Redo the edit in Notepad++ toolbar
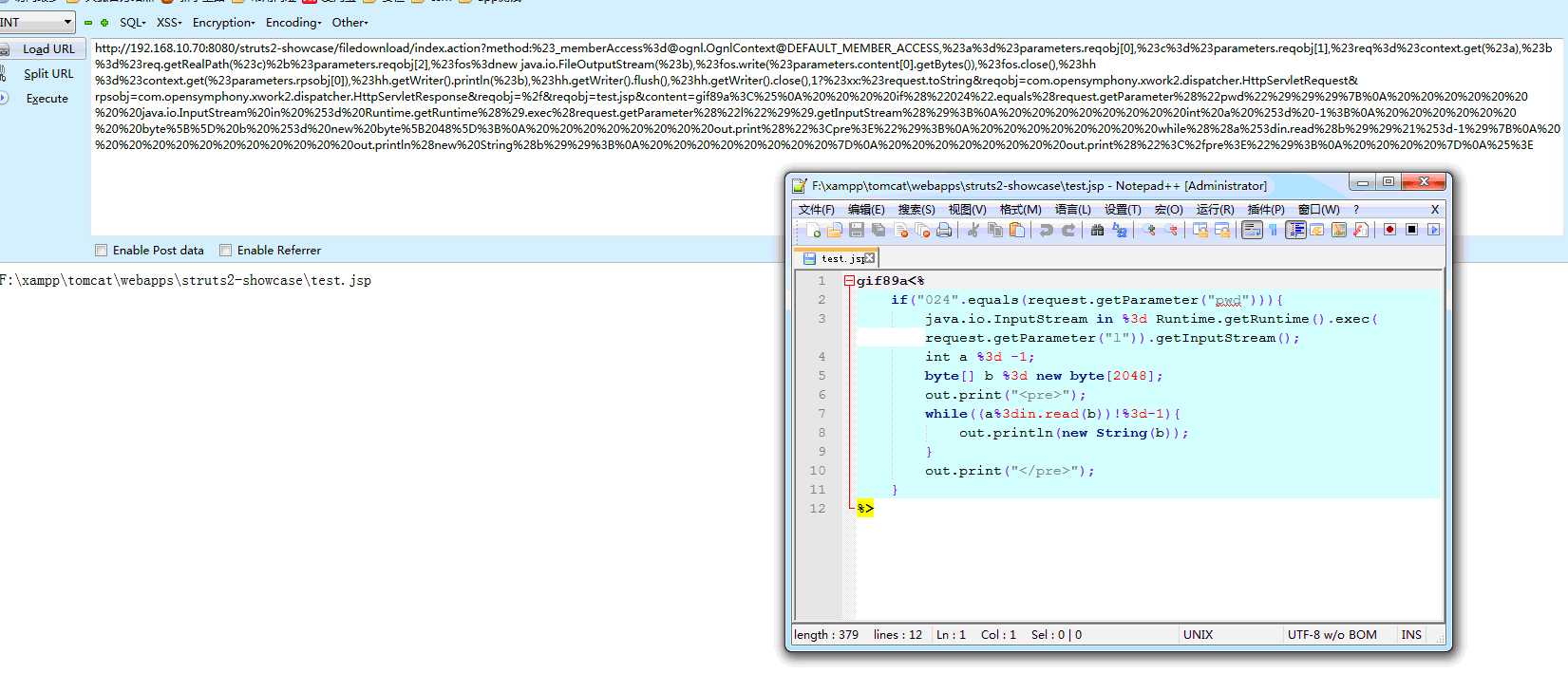The width and height of the screenshot is (1568, 673). click(1067, 230)
